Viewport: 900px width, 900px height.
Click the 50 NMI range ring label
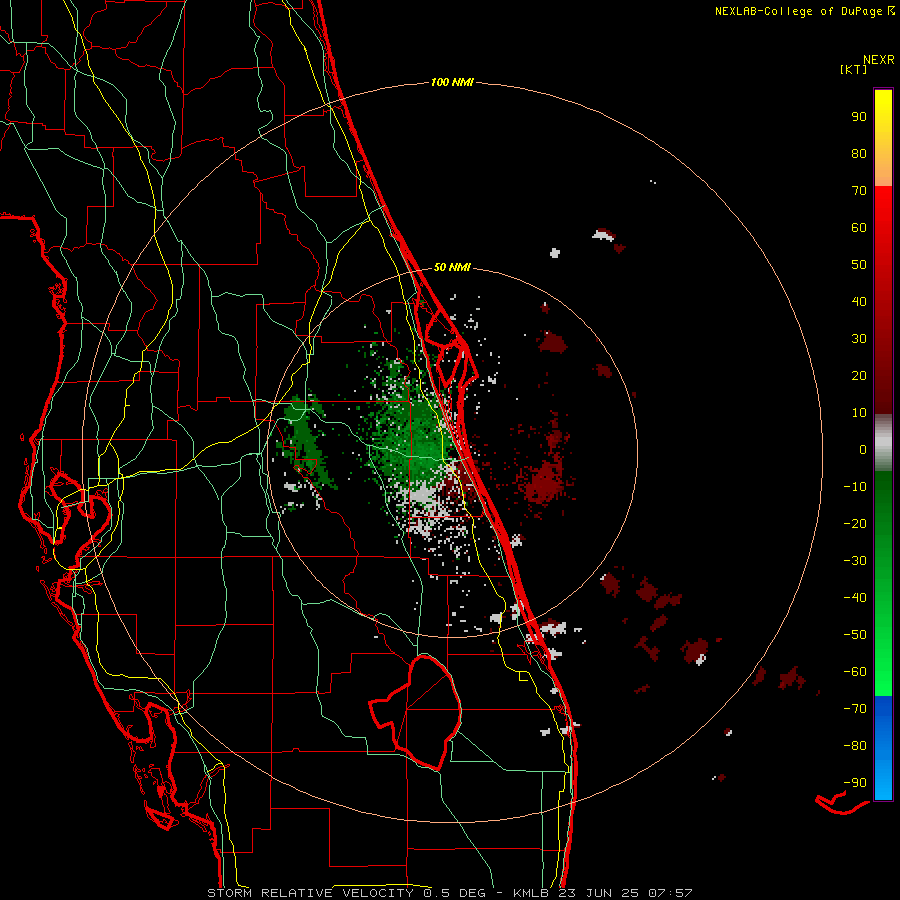click(x=452, y=267)
